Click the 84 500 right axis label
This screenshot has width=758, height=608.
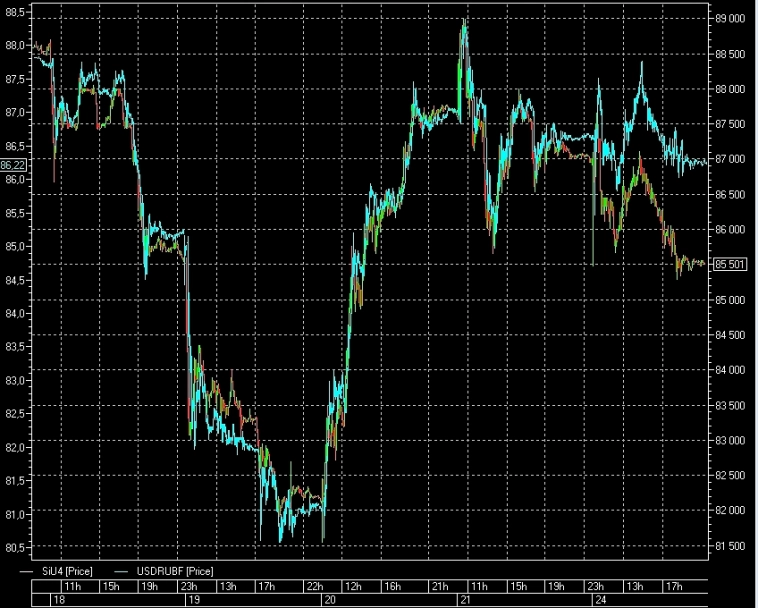(x=730, y=335)
